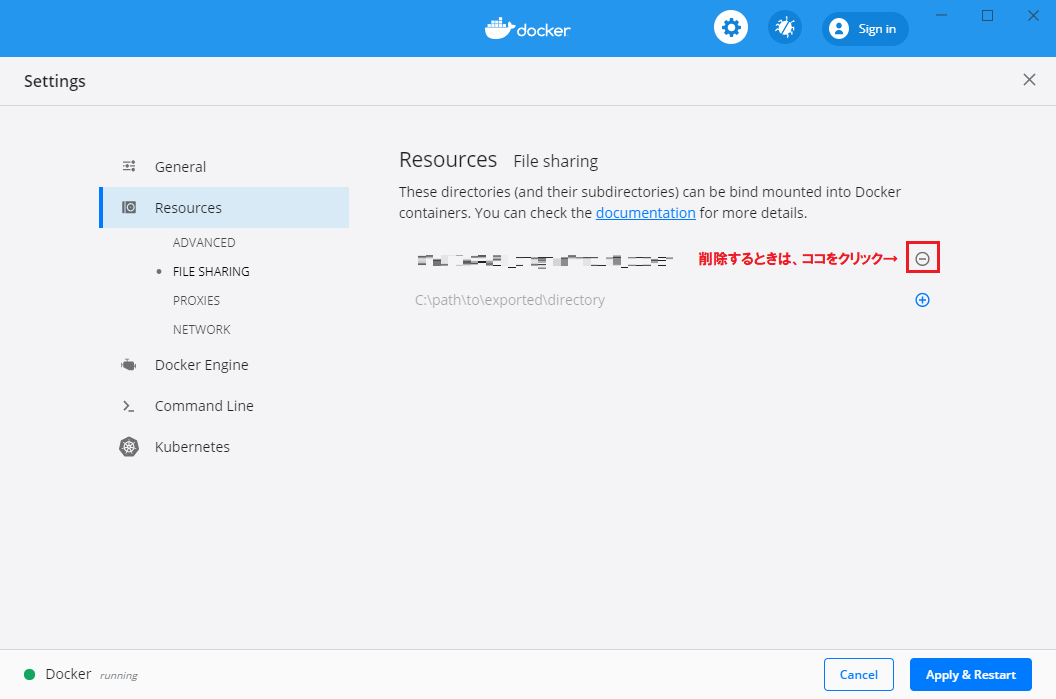Viewport: 1056px width, 699px height.
Task: Click the Cancel button
Action: tap(858, 674)
